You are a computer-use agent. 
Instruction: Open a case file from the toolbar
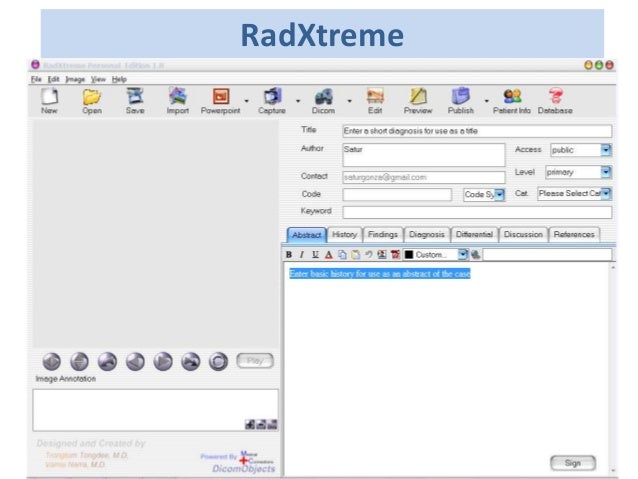pos(92,101)
